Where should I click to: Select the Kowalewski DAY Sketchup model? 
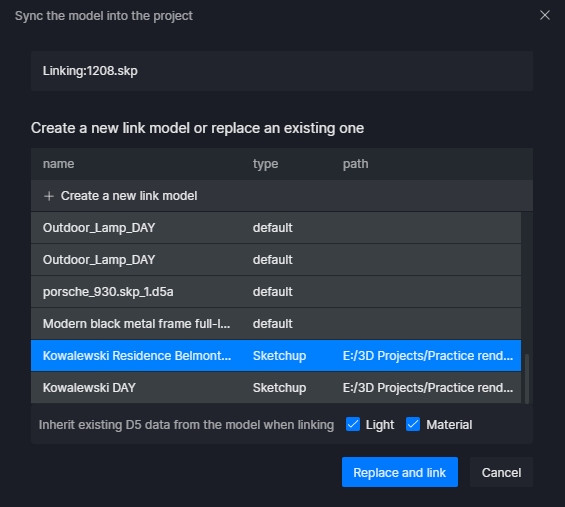pos(276,388)
